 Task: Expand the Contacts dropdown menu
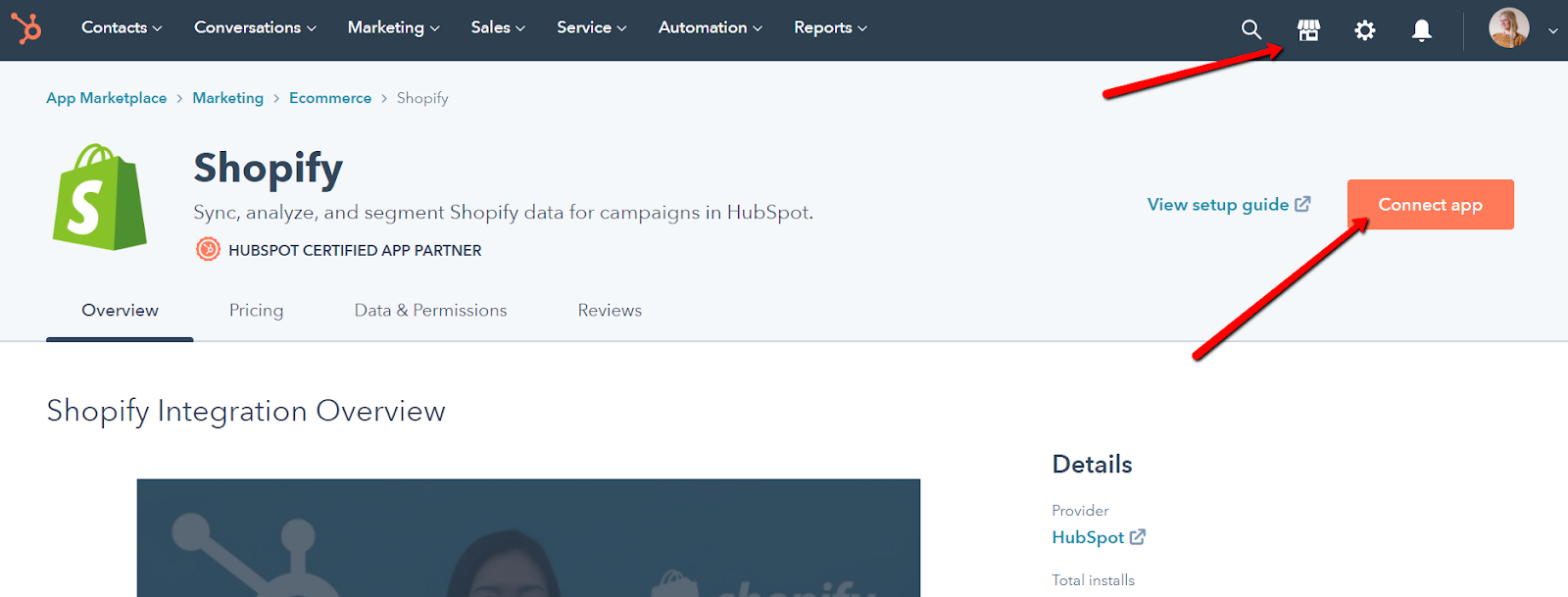pos(122,27)
